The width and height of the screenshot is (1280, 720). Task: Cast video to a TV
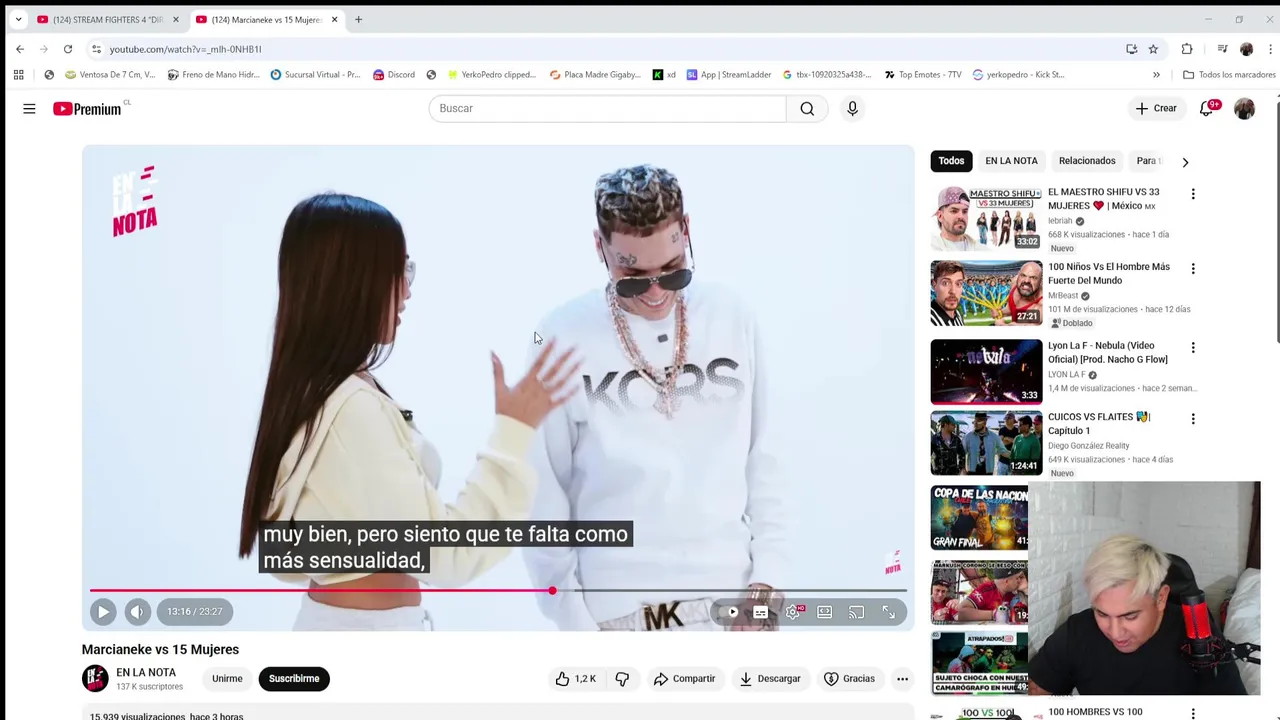pos(857,612)
